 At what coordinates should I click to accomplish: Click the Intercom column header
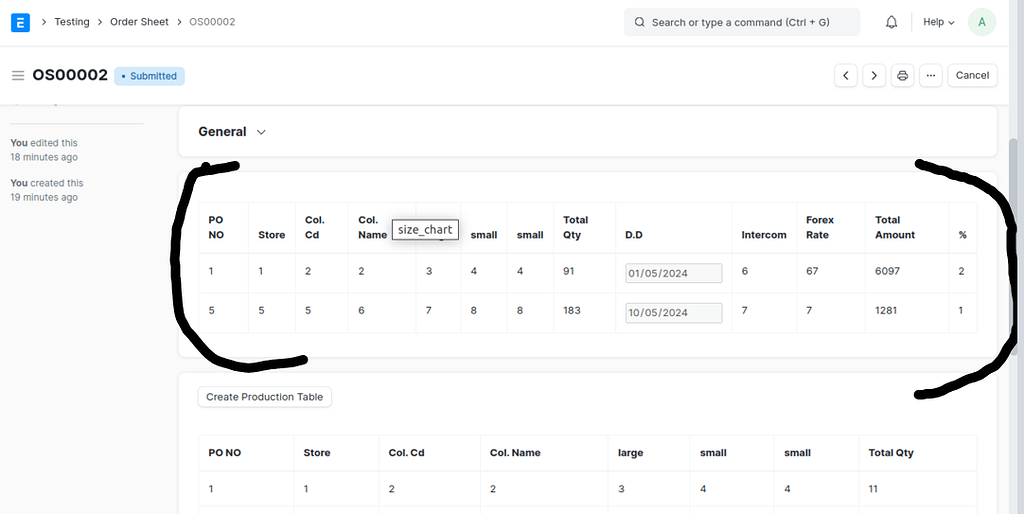(x=764, y=234)
